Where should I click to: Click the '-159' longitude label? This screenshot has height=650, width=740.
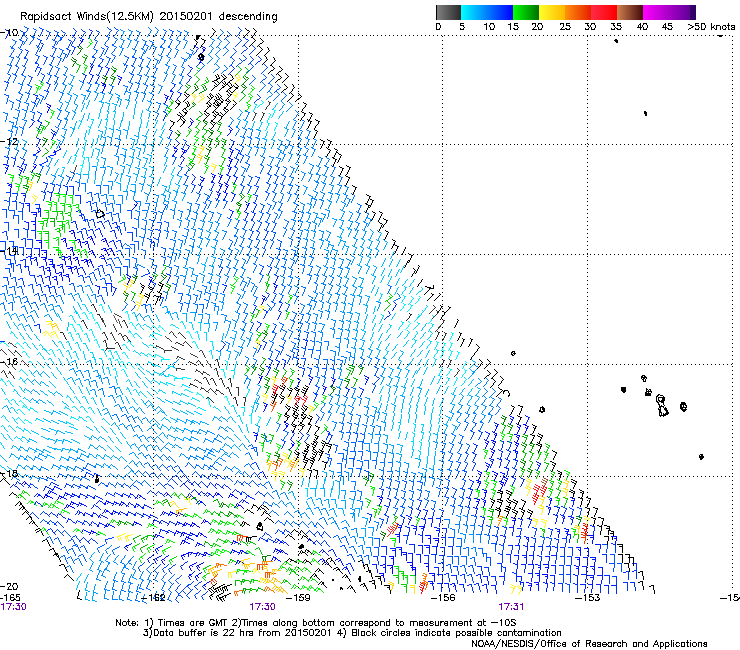click(x=299, y=598)
